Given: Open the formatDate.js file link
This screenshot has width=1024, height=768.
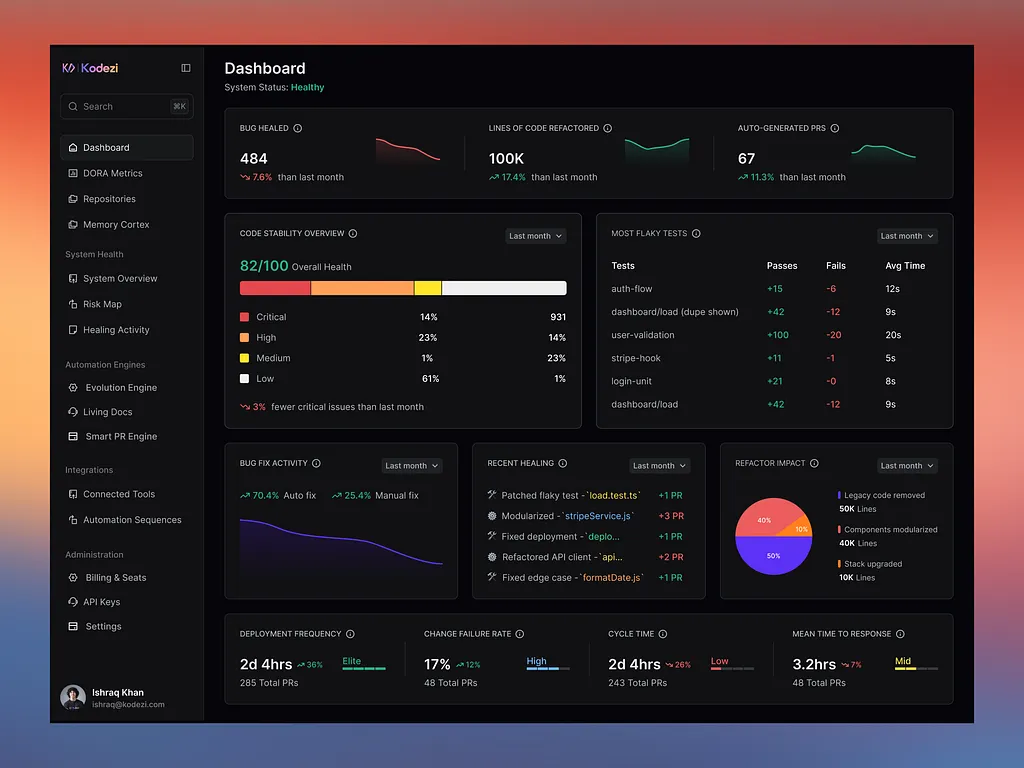Looking at the screenshot, I should click(611, 577).
